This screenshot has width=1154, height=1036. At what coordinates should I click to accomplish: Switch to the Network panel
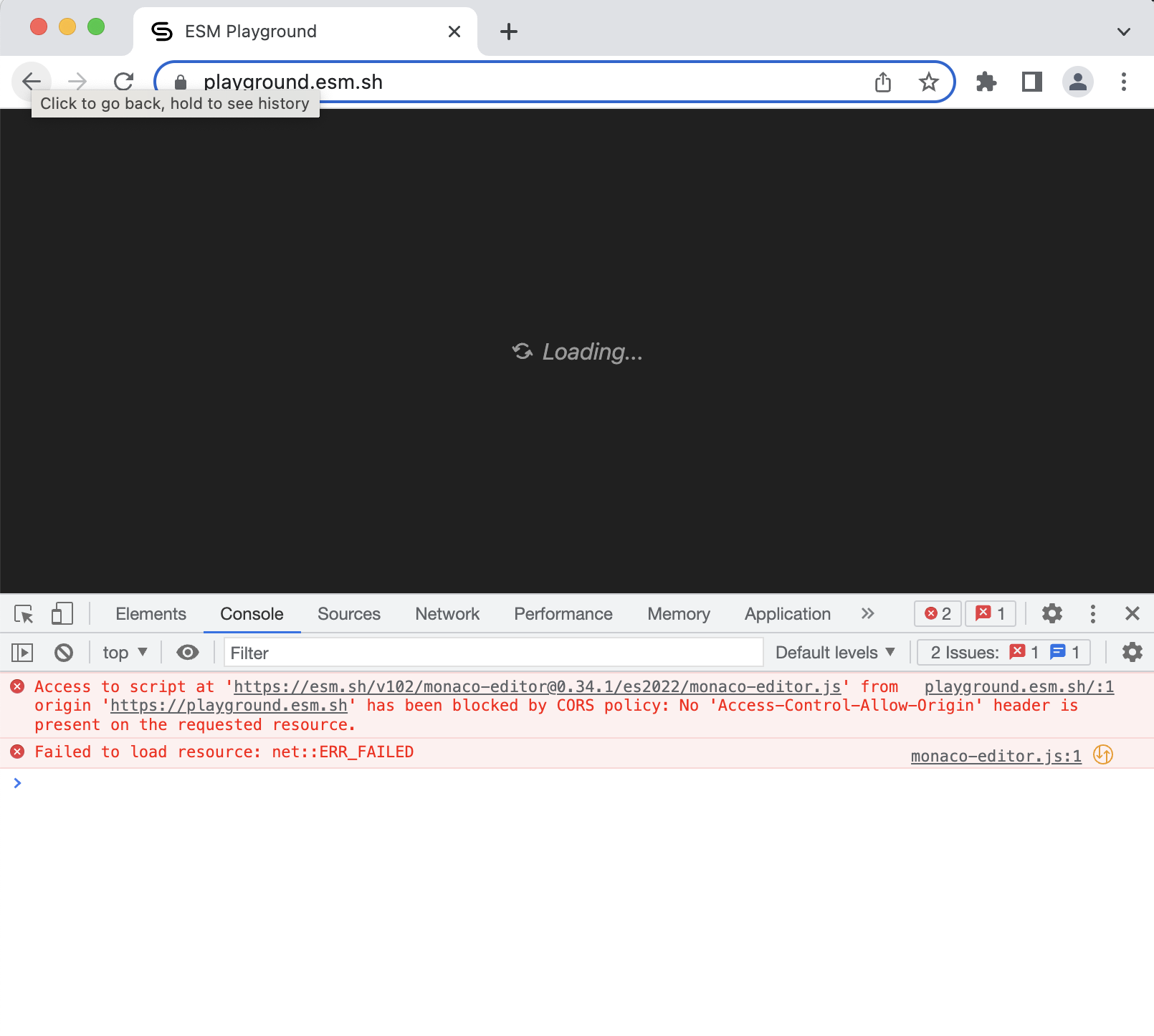click(447, 614)
